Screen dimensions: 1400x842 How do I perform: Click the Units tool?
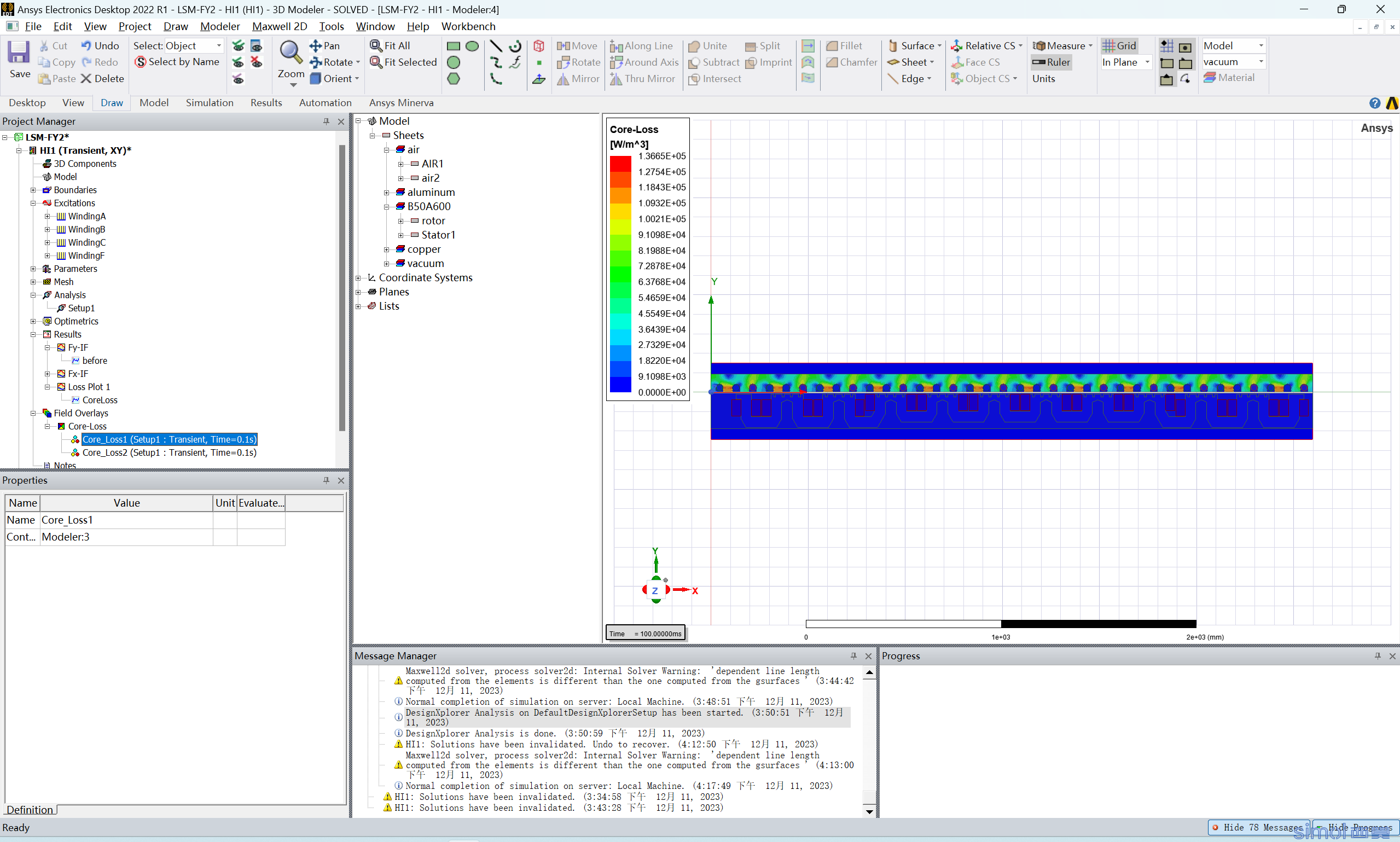[1044, 78]
